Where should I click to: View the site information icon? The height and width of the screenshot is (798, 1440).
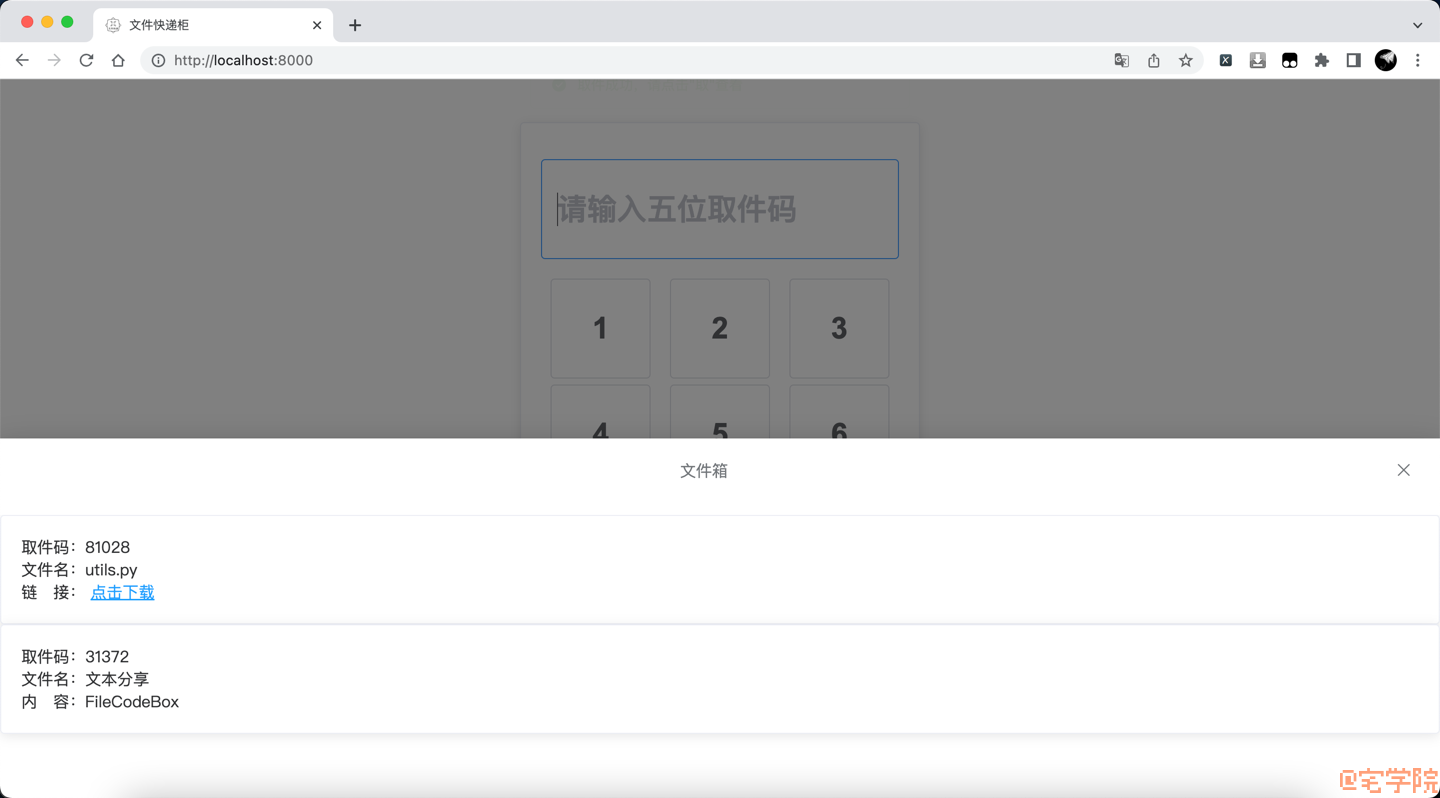[x=158, y=60]
